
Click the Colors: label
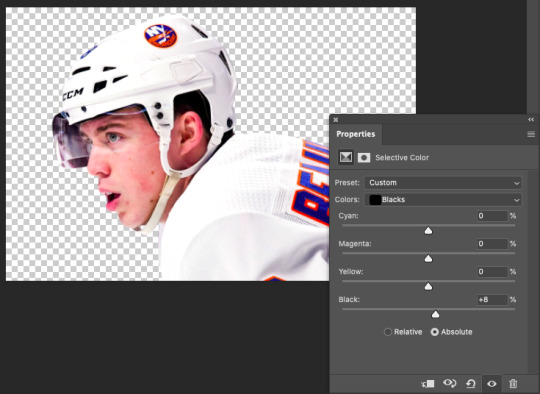pos(347,199)
